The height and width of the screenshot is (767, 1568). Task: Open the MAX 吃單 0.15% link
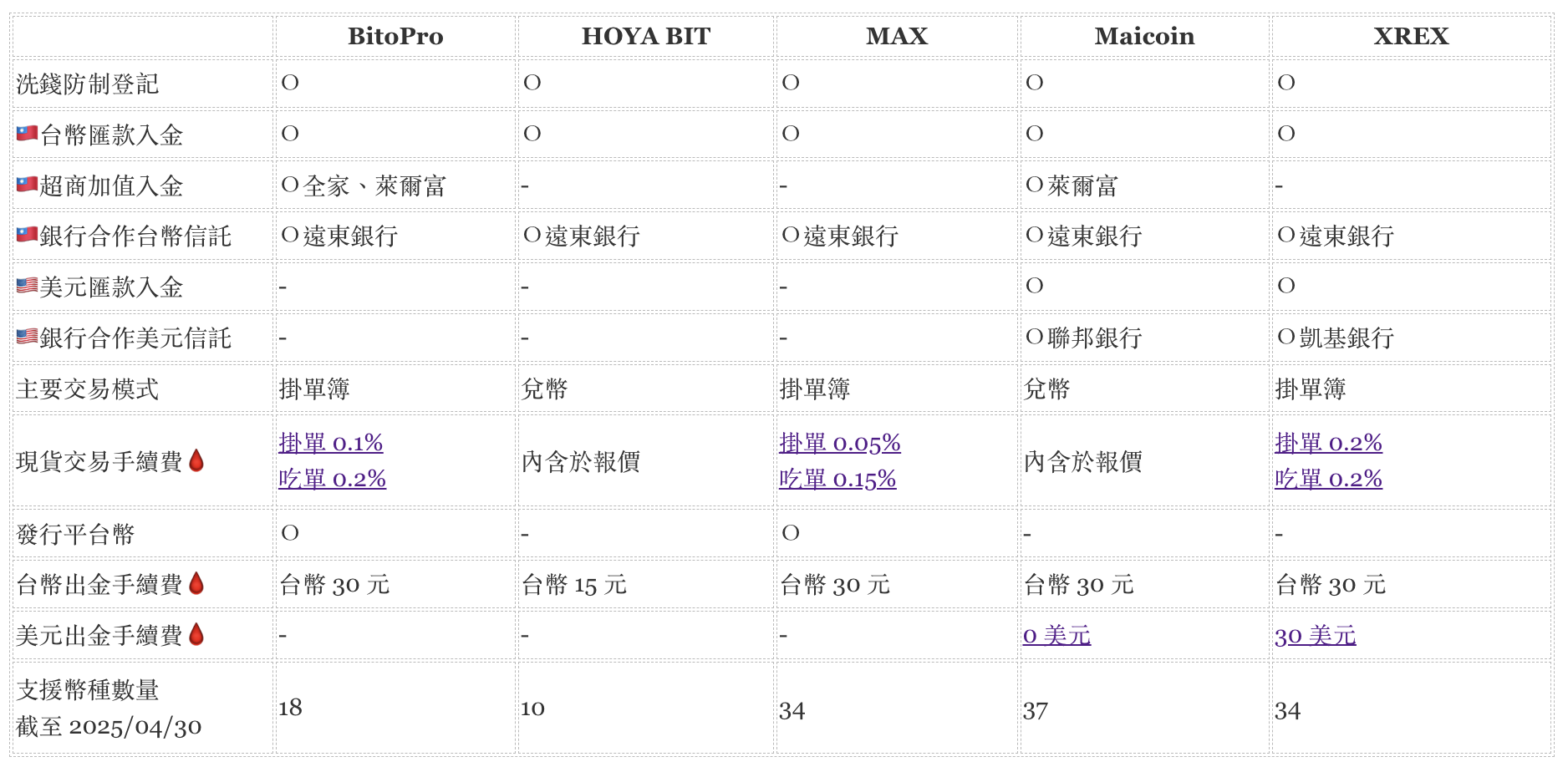[x=837, y=479]
